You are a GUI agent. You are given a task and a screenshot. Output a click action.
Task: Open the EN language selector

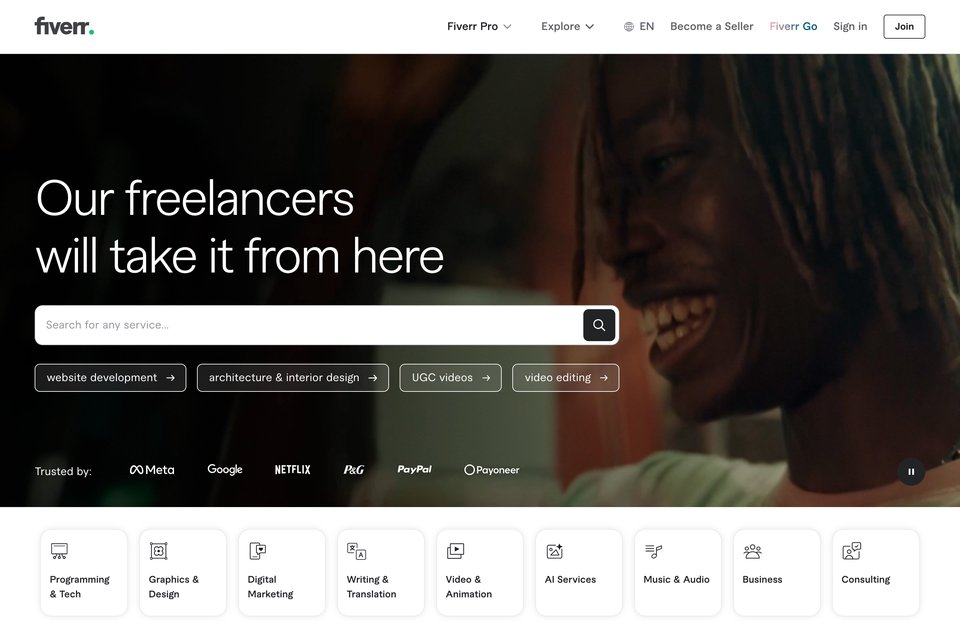pyautogui.click(x=639, y=26)
